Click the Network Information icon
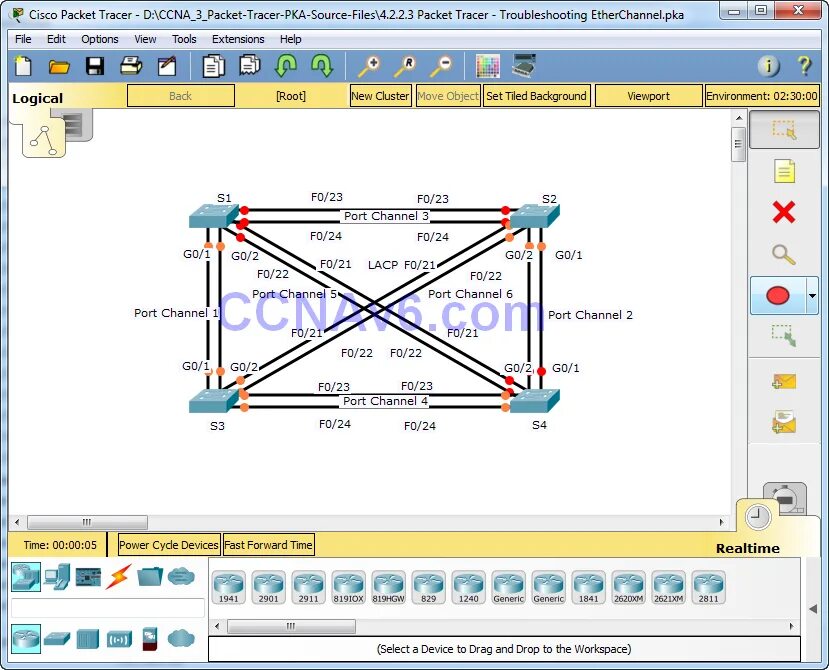 768,67
